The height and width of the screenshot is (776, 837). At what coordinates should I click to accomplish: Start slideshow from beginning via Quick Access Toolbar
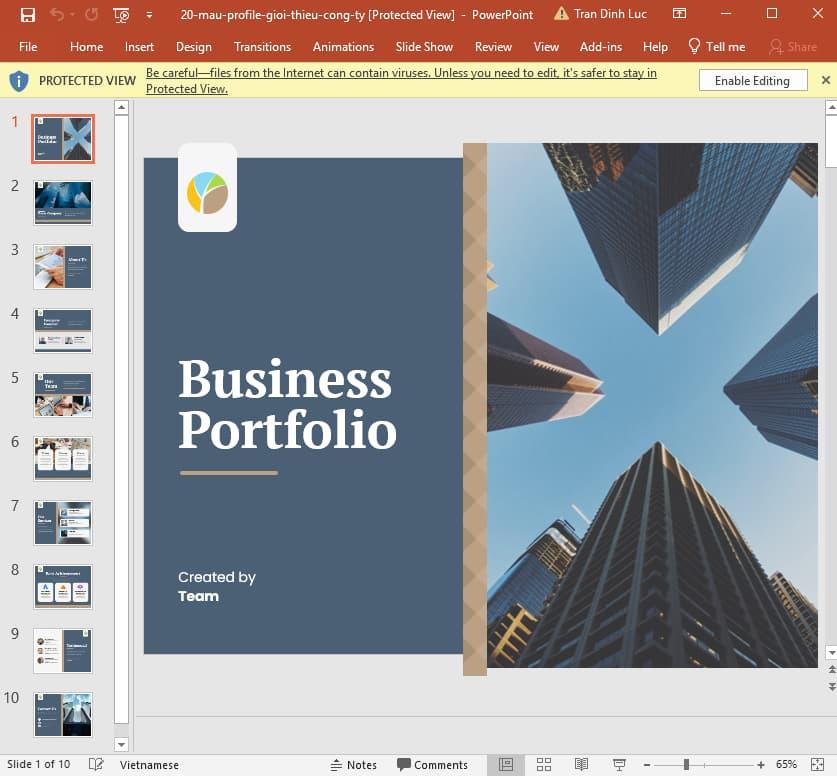[120, 15]
